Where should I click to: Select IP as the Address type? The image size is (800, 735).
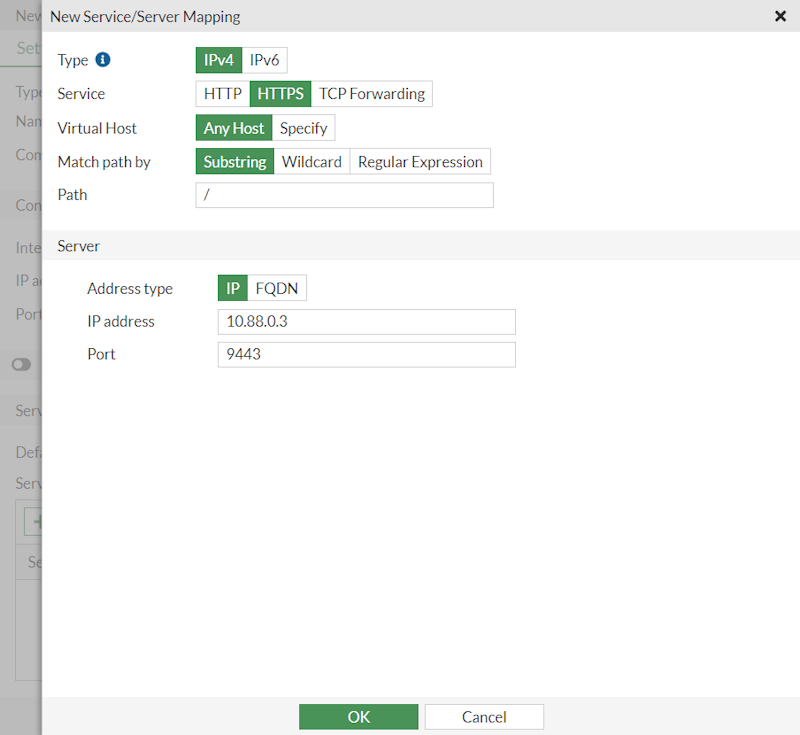coord(232,287)
